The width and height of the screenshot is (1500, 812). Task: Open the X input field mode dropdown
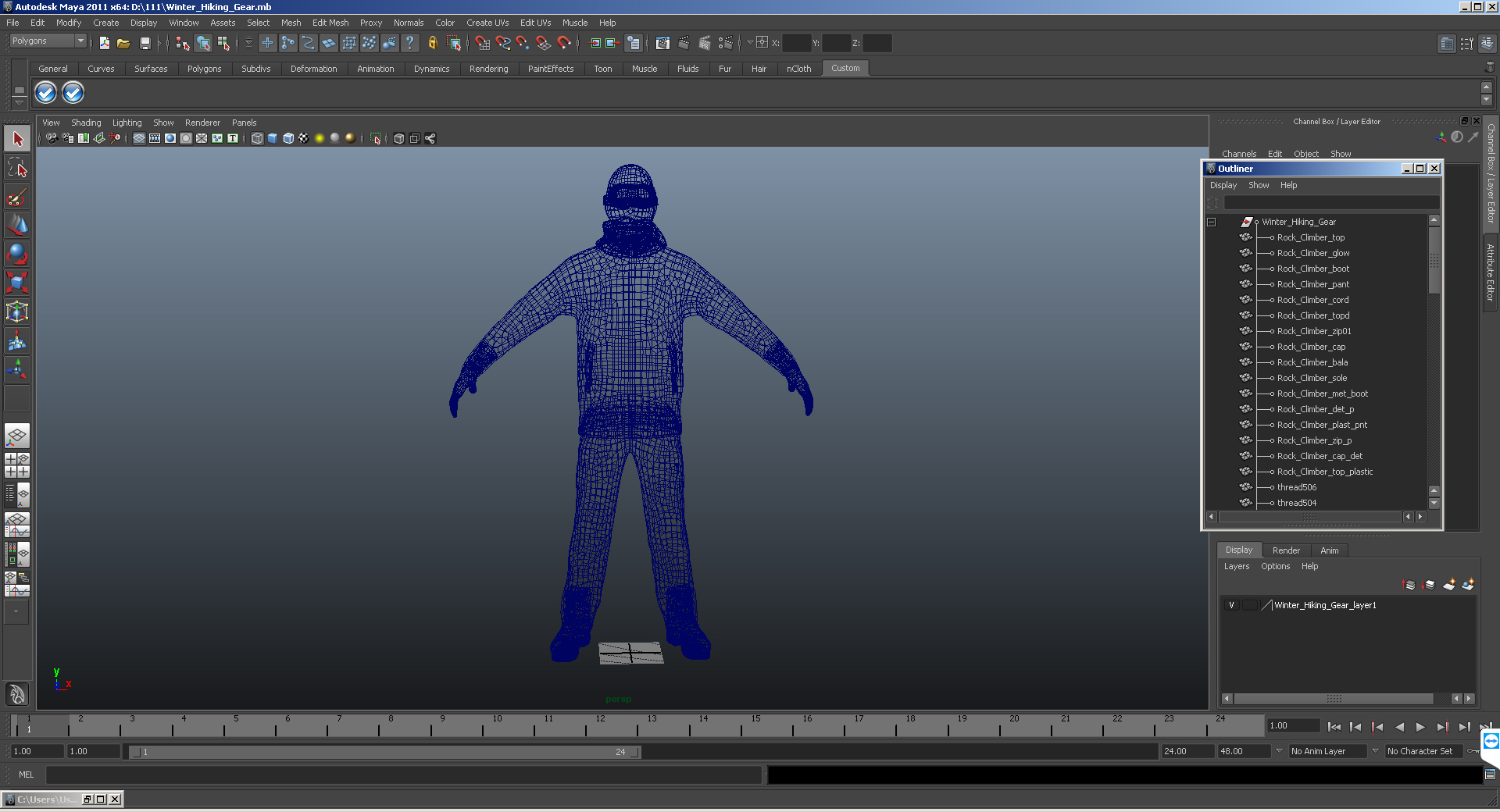point(750,42)
